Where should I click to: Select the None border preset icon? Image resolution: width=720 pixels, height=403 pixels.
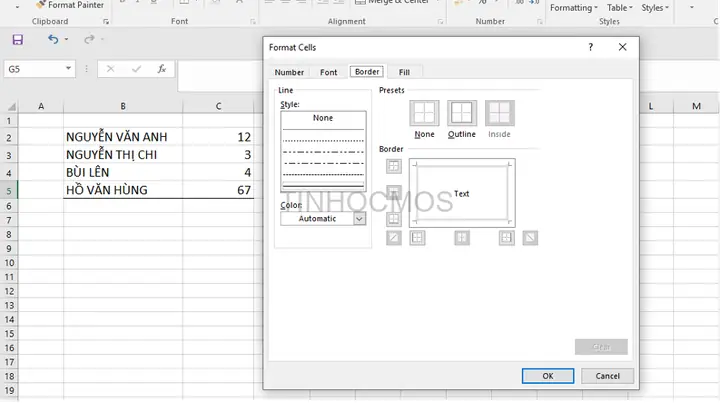pos(424,113)
